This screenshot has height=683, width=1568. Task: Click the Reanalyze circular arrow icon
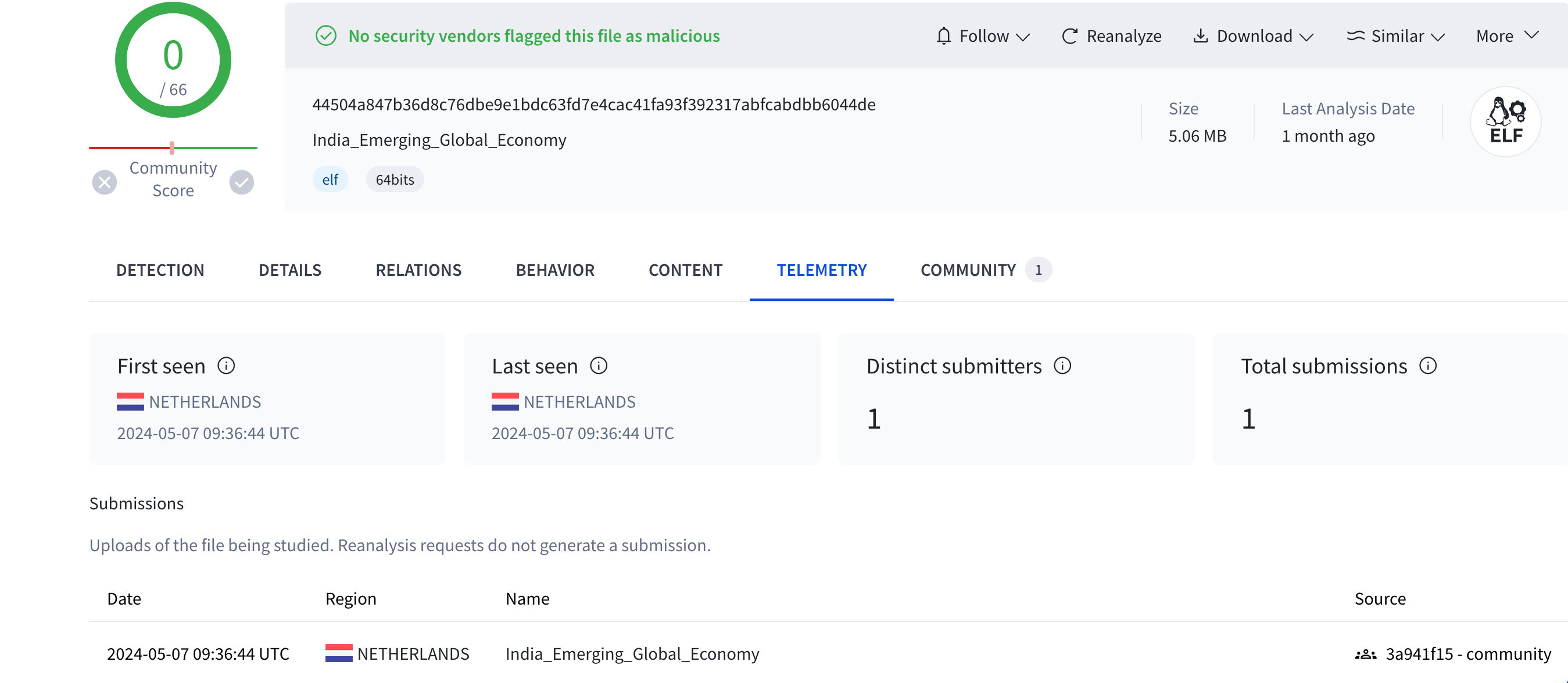[x=1069, y=36]
